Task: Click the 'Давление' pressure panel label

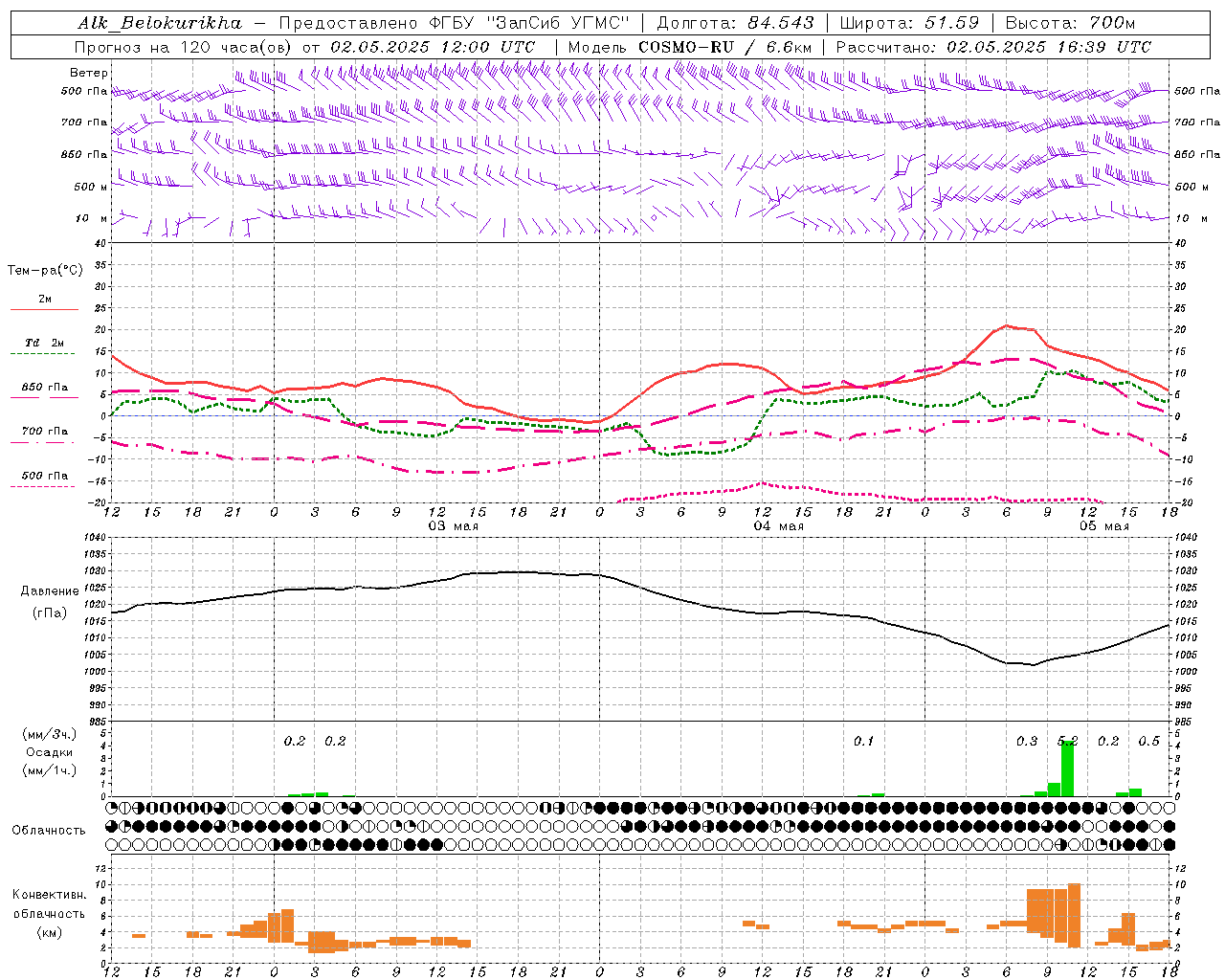Action: 50,591
